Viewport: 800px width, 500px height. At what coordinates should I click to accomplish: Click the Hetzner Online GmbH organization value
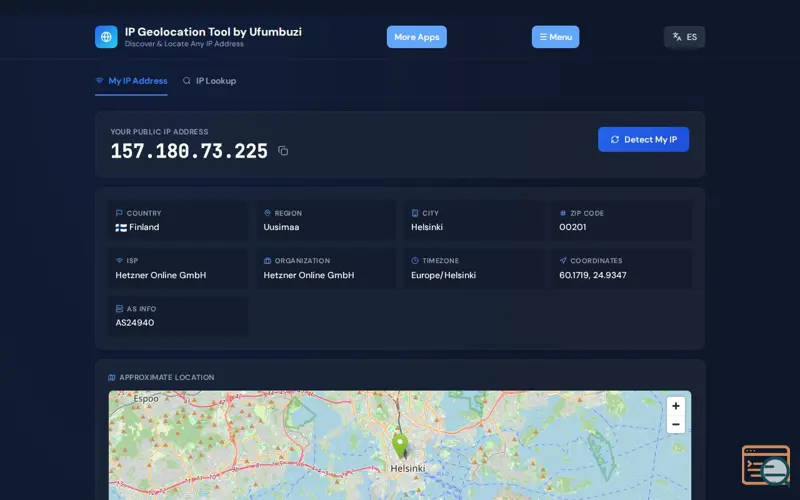click(x=309, y=275)
